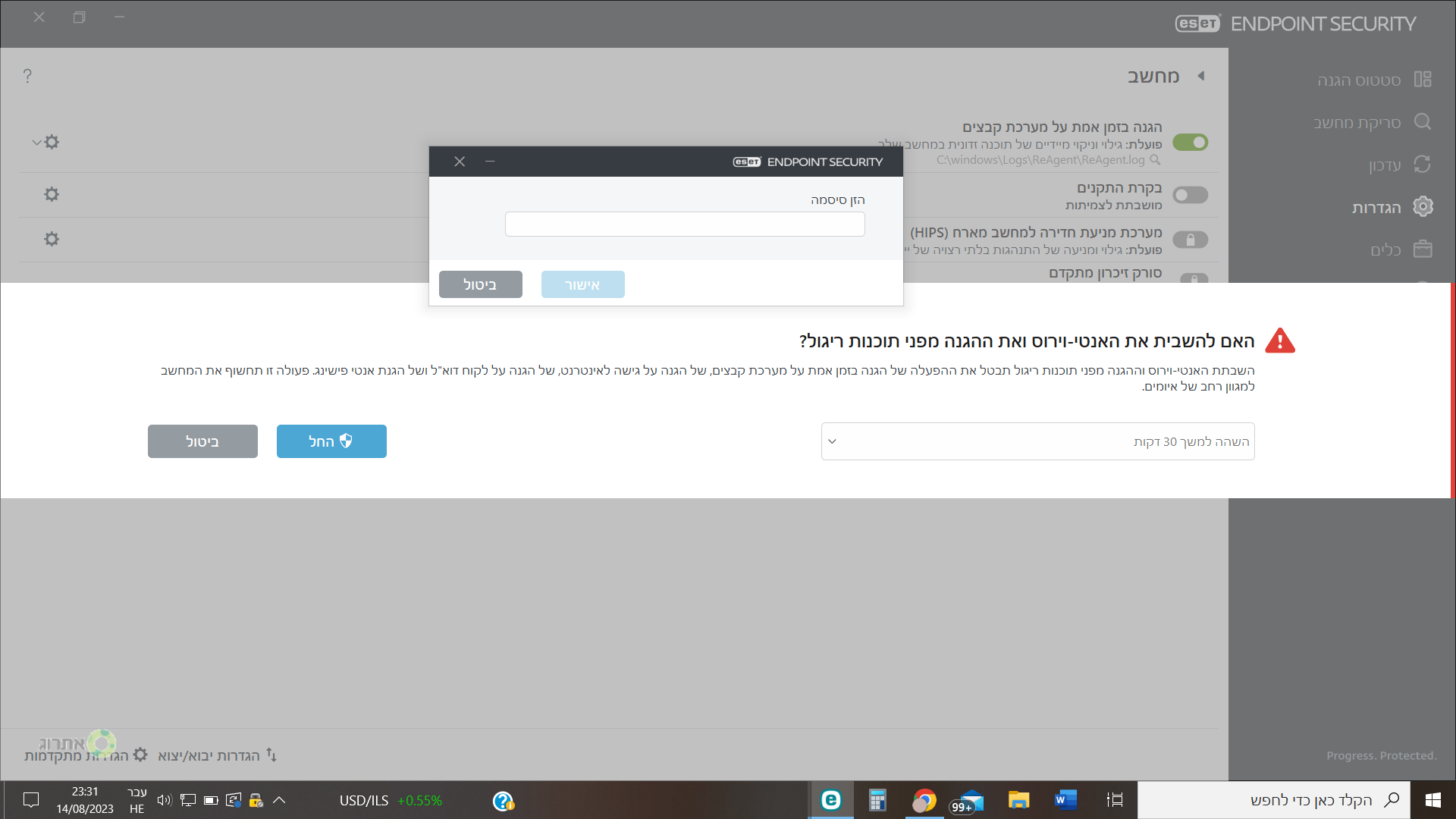Click the blue החל apply button
The image size is (1456, 819).
pyautogui.click(x=331, y=441)
